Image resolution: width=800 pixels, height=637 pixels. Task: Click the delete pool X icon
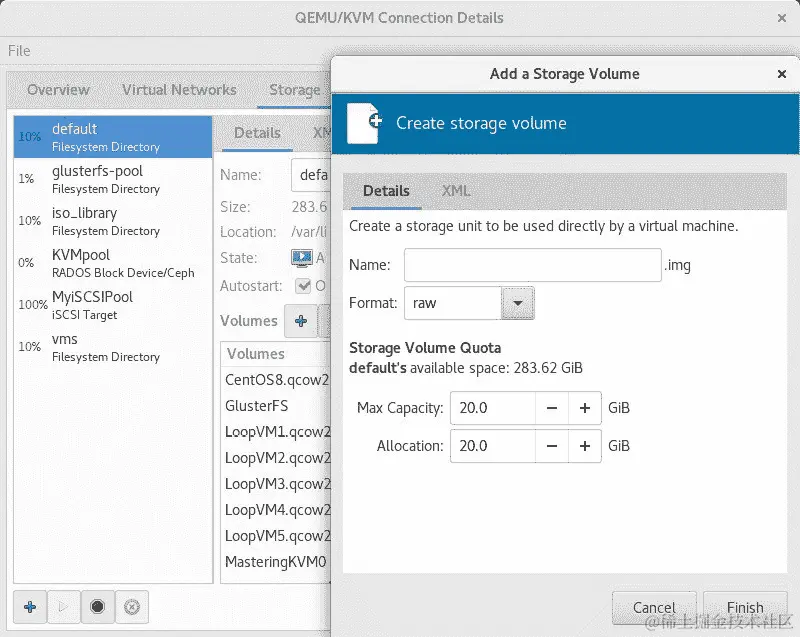[132, 607]
